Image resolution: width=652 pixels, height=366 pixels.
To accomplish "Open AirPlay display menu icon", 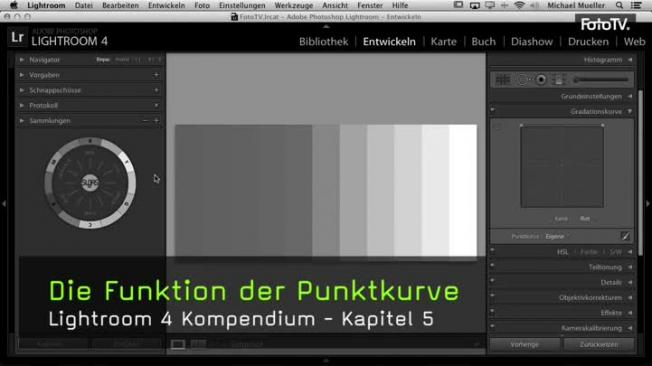I will [474, 5].
